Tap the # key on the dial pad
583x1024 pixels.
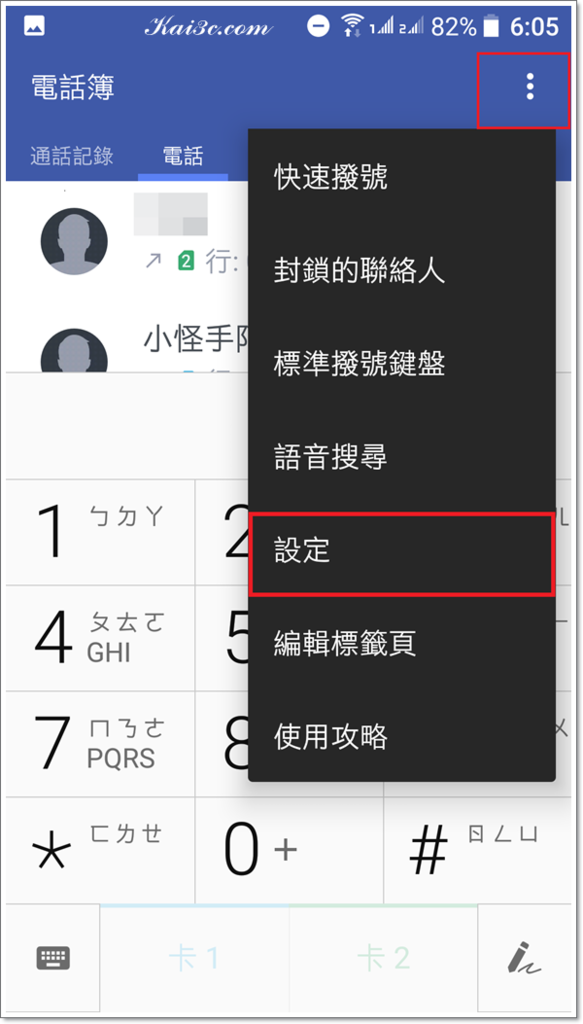point(477,850)
